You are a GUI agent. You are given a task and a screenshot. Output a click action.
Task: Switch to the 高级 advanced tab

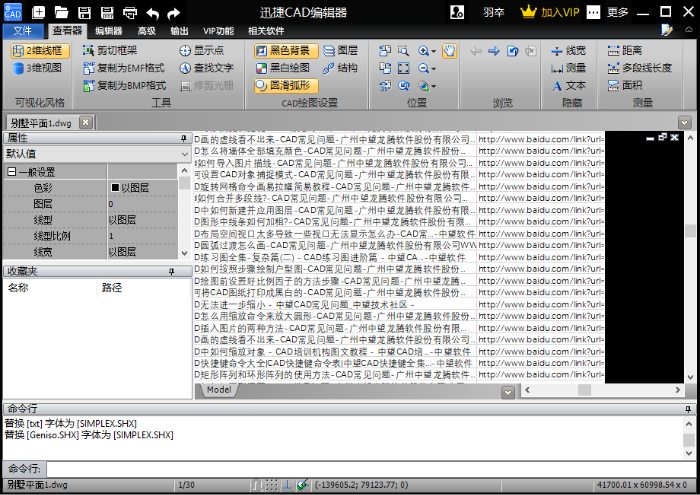(146, 31)
